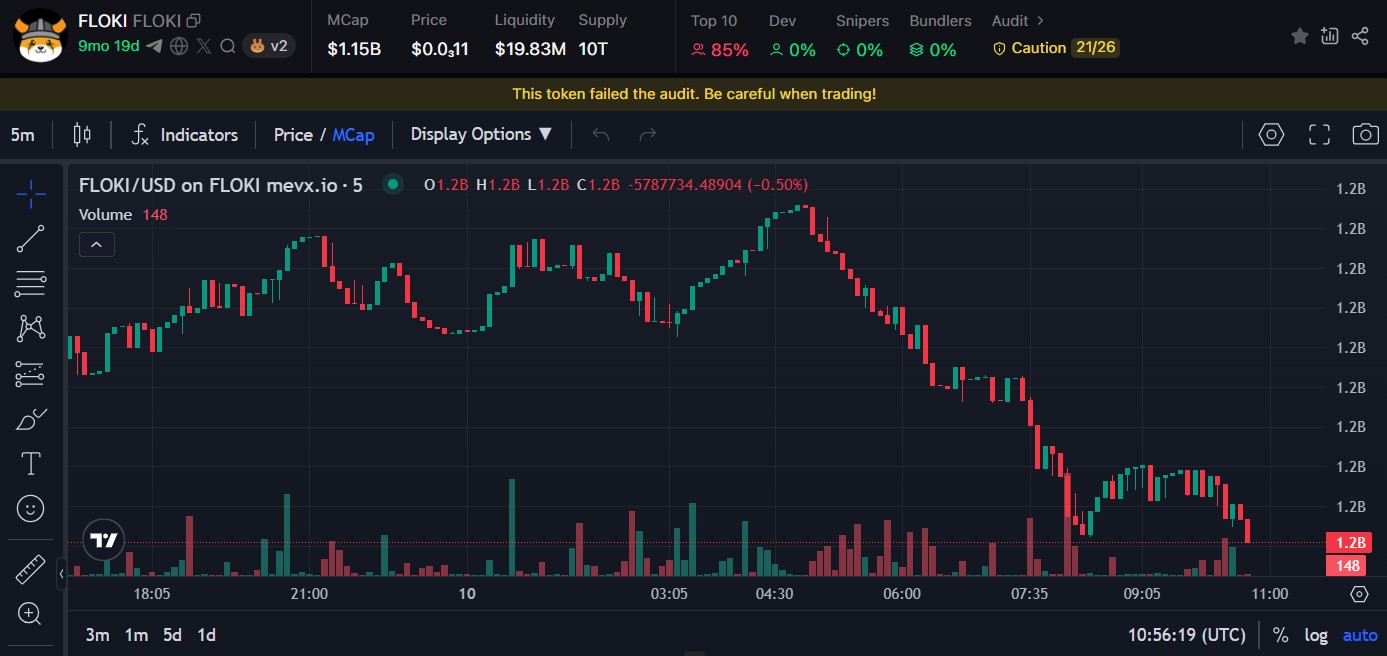The width and height of the screenshot is (1387, 656).
Task: Select the XABCD pattern tool
Action: [31, 328]
